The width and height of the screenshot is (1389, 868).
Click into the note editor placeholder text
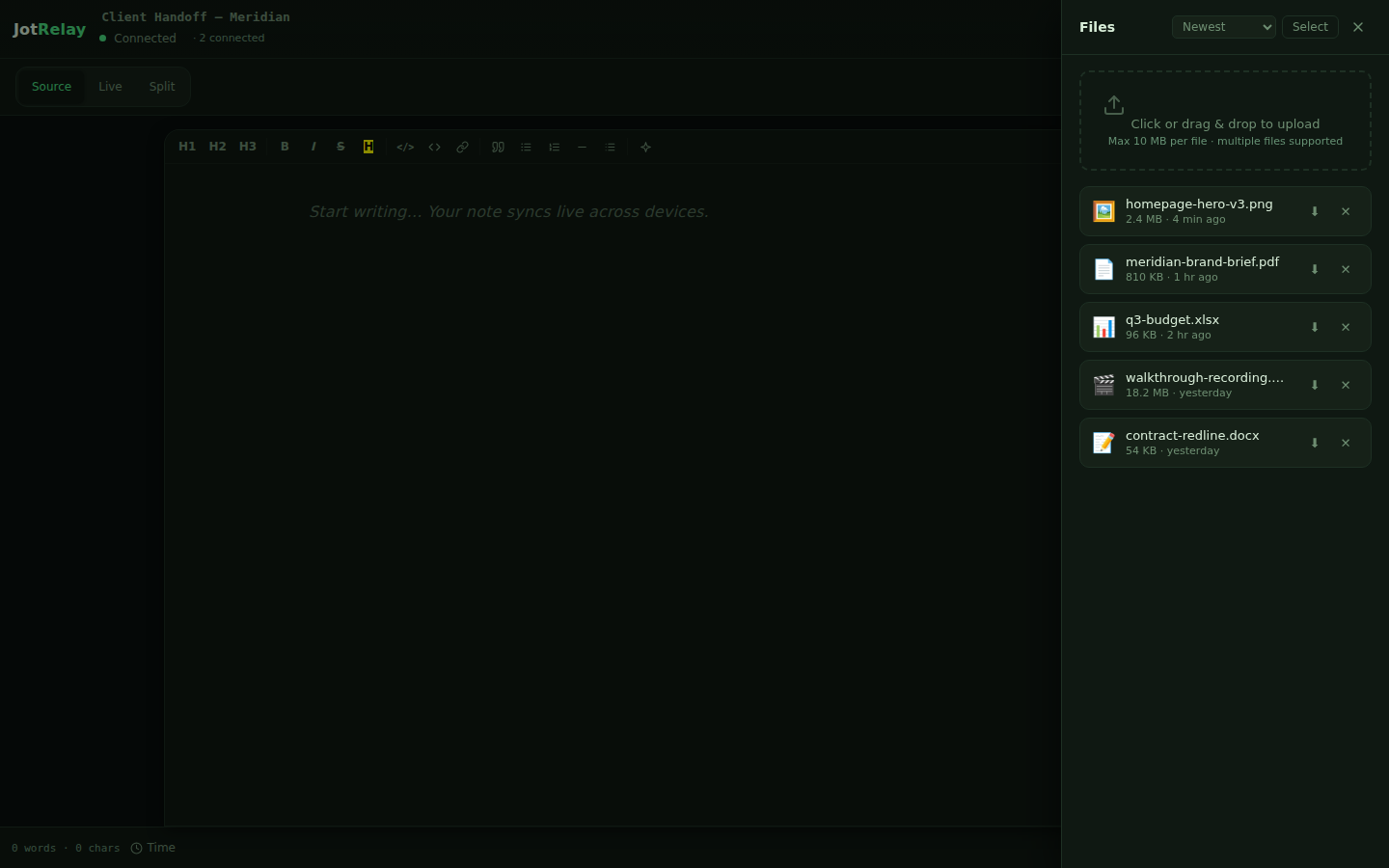coord(508,211)
